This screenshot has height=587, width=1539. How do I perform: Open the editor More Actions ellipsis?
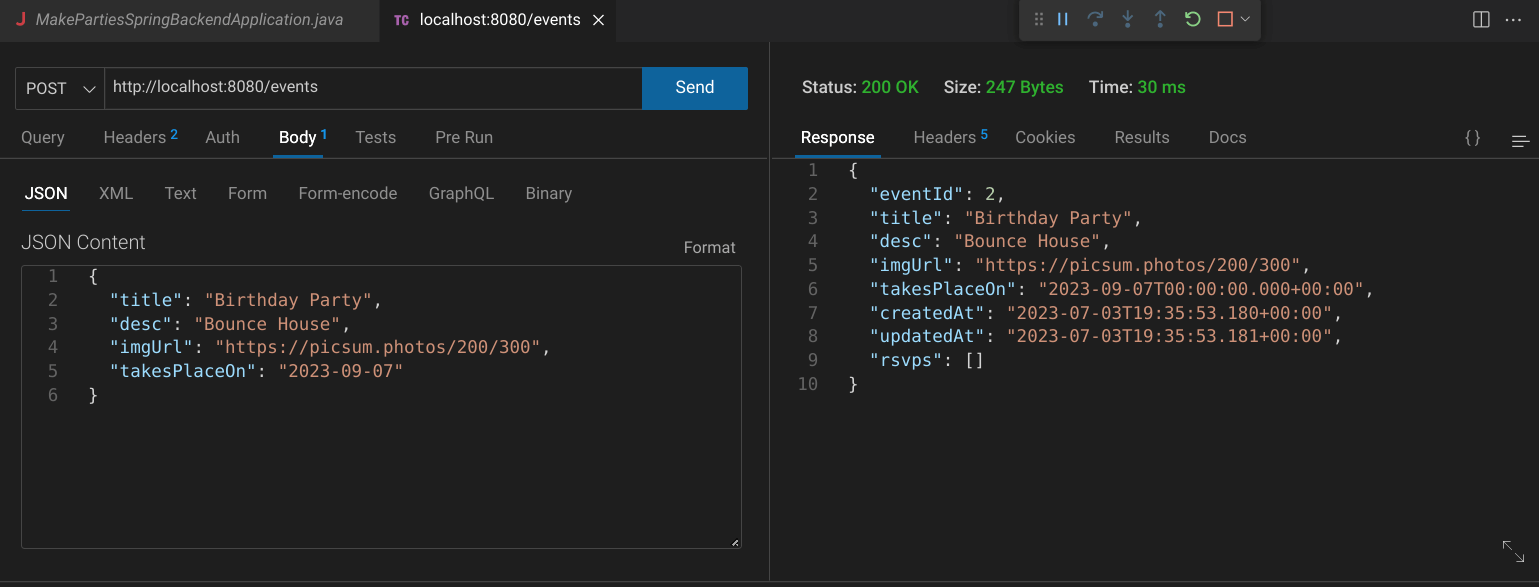pyautogui.click(x=1513, y=19)
